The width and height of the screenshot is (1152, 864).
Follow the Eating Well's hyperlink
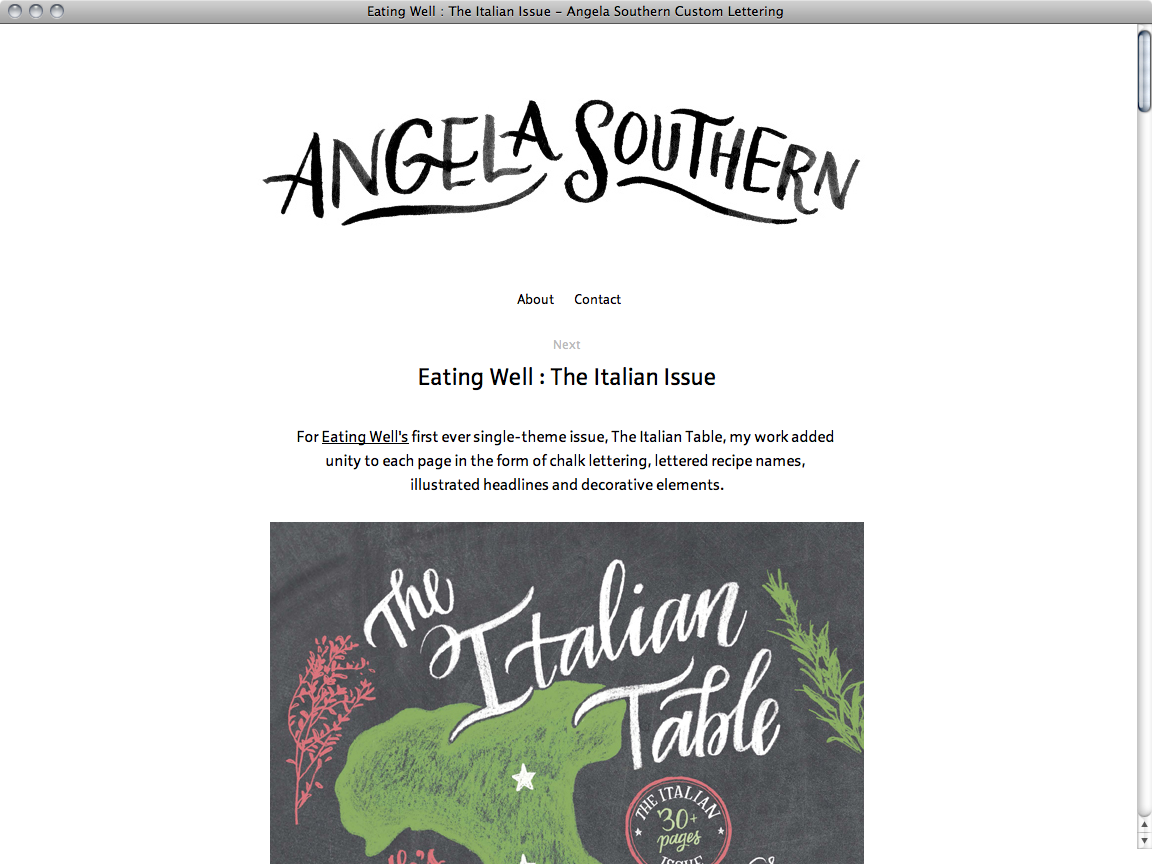[x=364, y=436]
